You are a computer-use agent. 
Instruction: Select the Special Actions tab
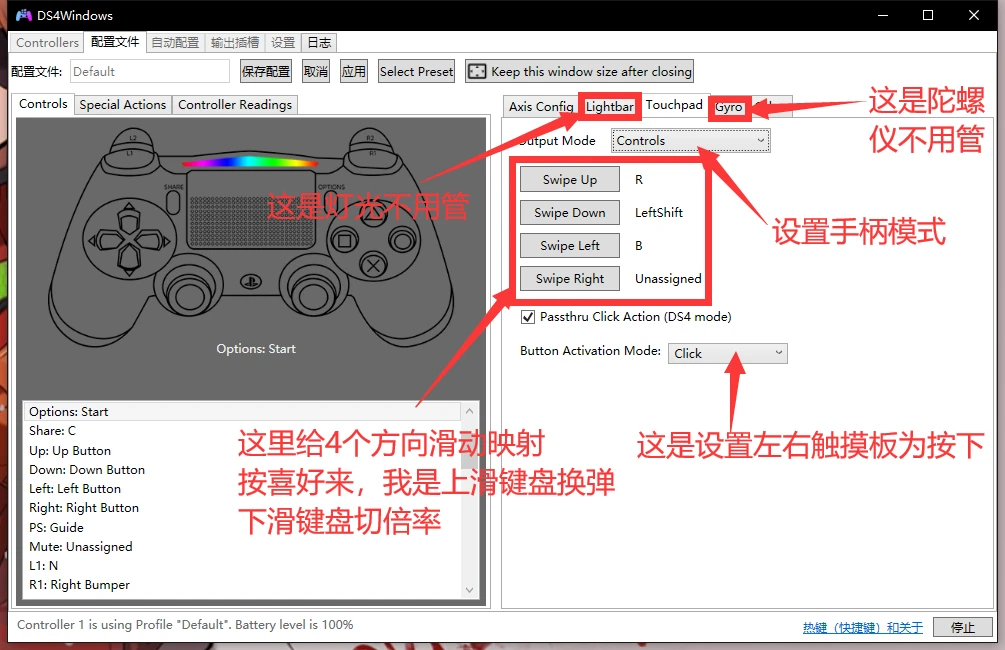coord(122,104)
